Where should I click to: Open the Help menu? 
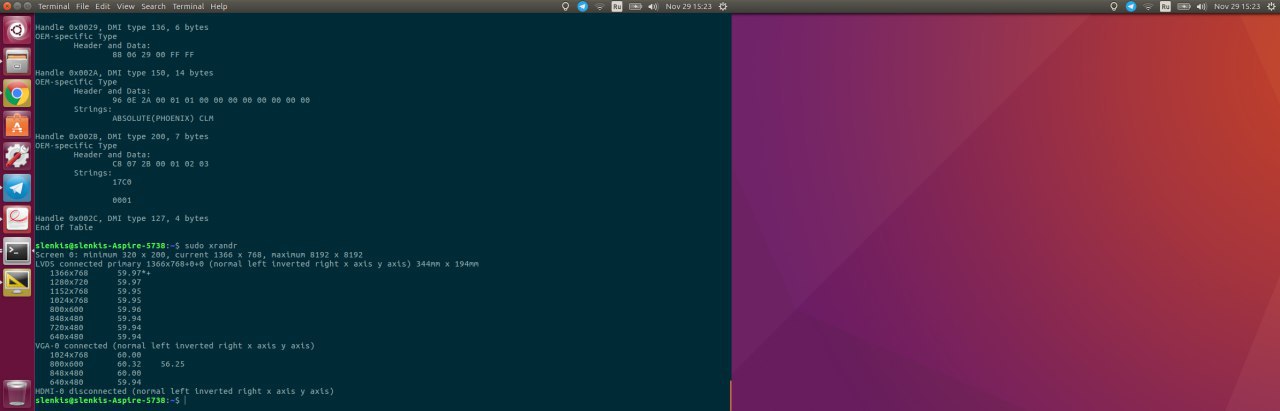219,6
